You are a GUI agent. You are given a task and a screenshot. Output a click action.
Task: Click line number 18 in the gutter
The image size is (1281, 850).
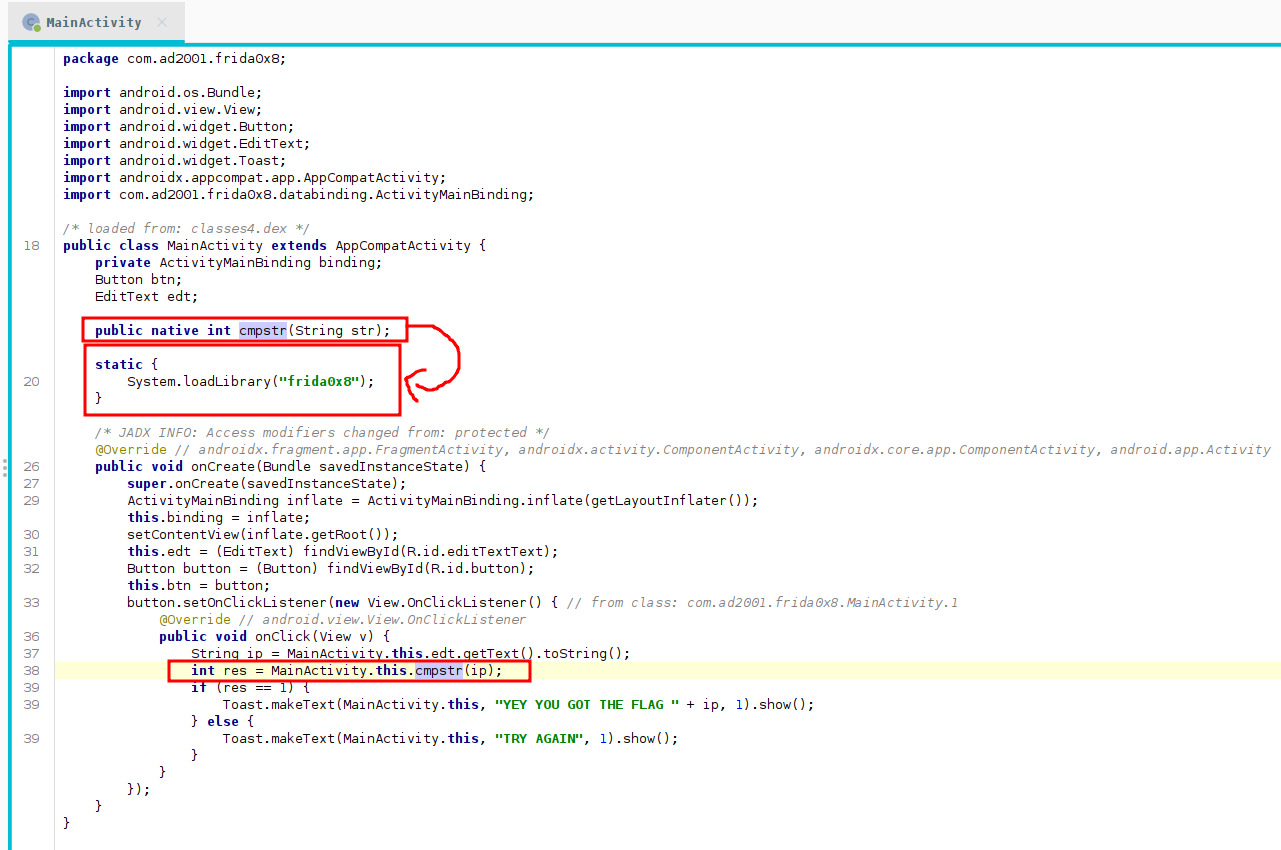click(31, 245)
